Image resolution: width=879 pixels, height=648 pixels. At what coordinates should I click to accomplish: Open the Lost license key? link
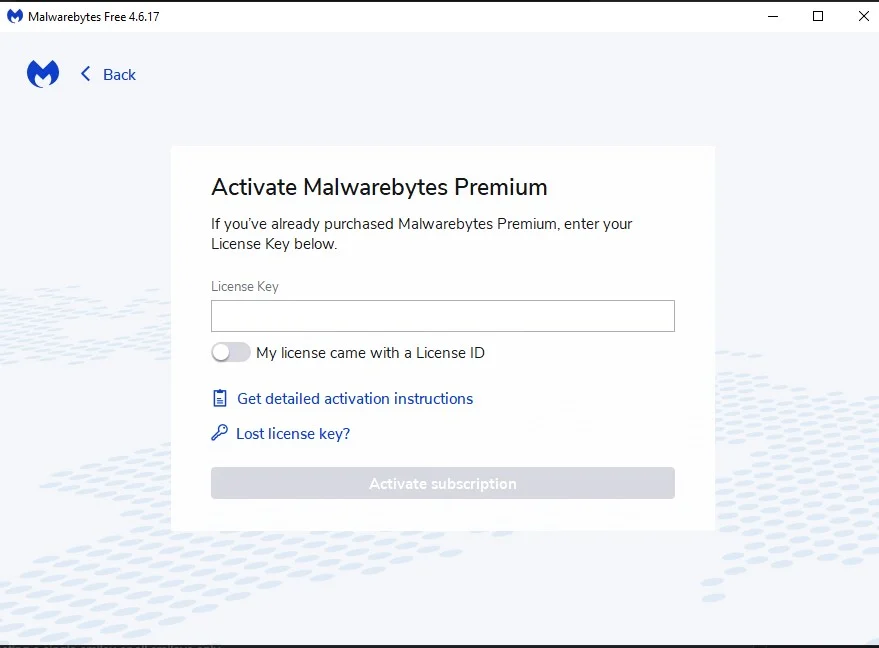(x=293, y=434)
